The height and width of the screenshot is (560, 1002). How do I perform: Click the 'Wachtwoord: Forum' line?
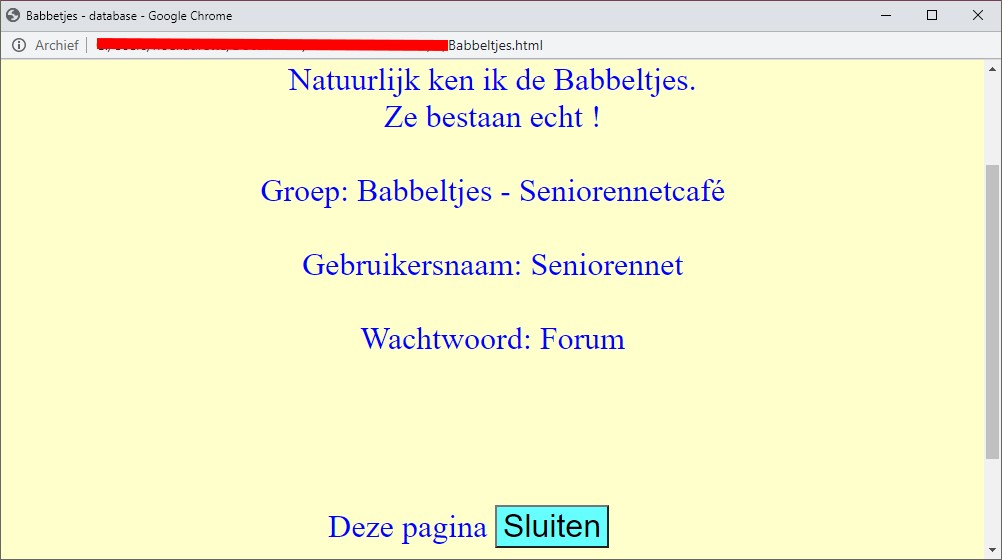(x=492, y=339)
